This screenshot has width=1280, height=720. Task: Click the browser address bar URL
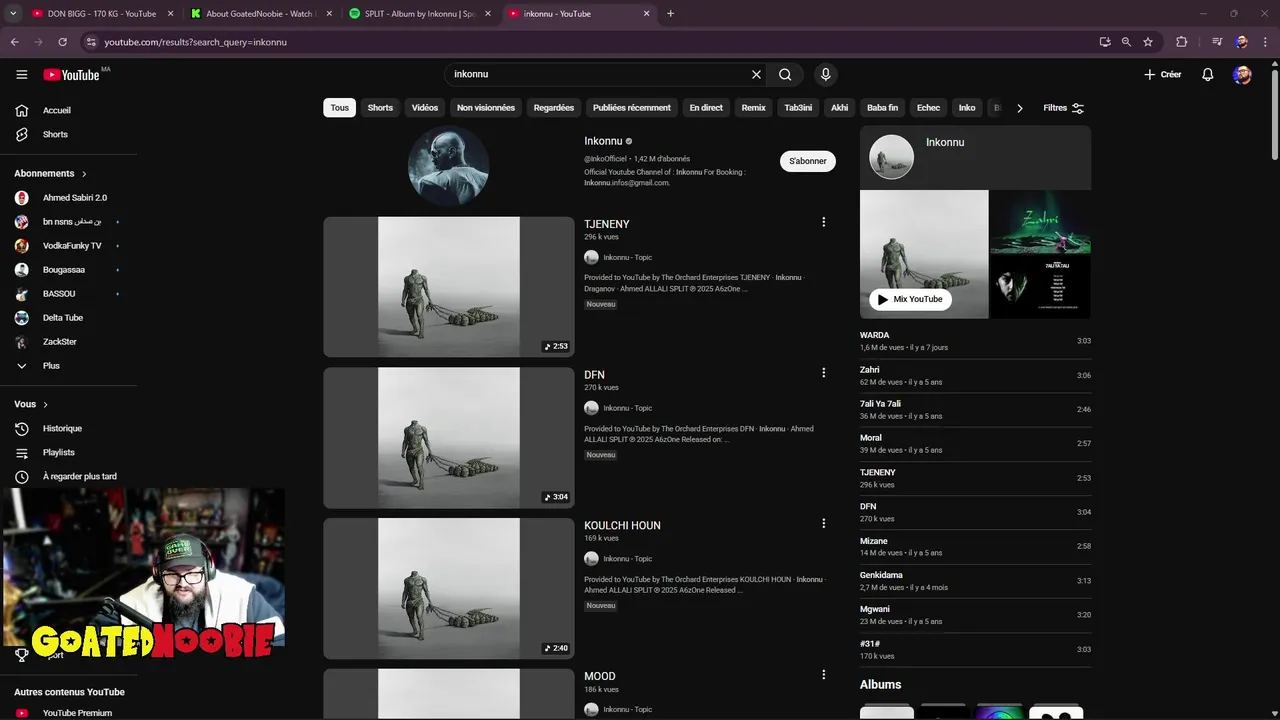click(195, 42)
